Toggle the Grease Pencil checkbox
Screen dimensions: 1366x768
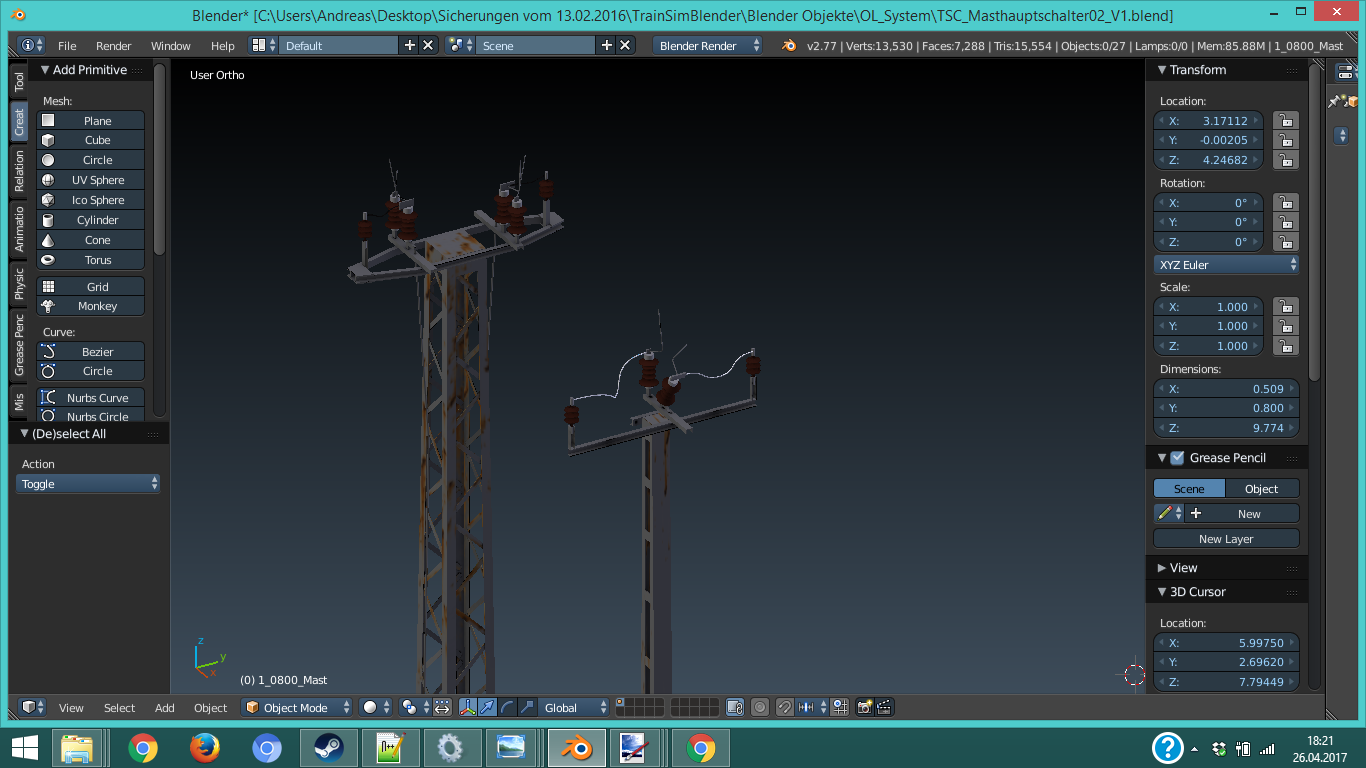[x=1177, y=458]
